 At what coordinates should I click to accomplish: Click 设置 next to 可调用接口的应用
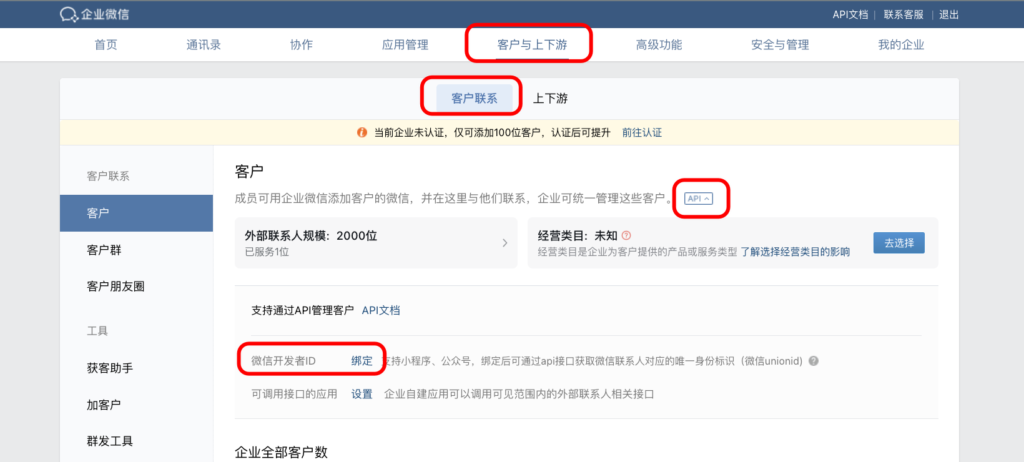[x=362, y=394]
